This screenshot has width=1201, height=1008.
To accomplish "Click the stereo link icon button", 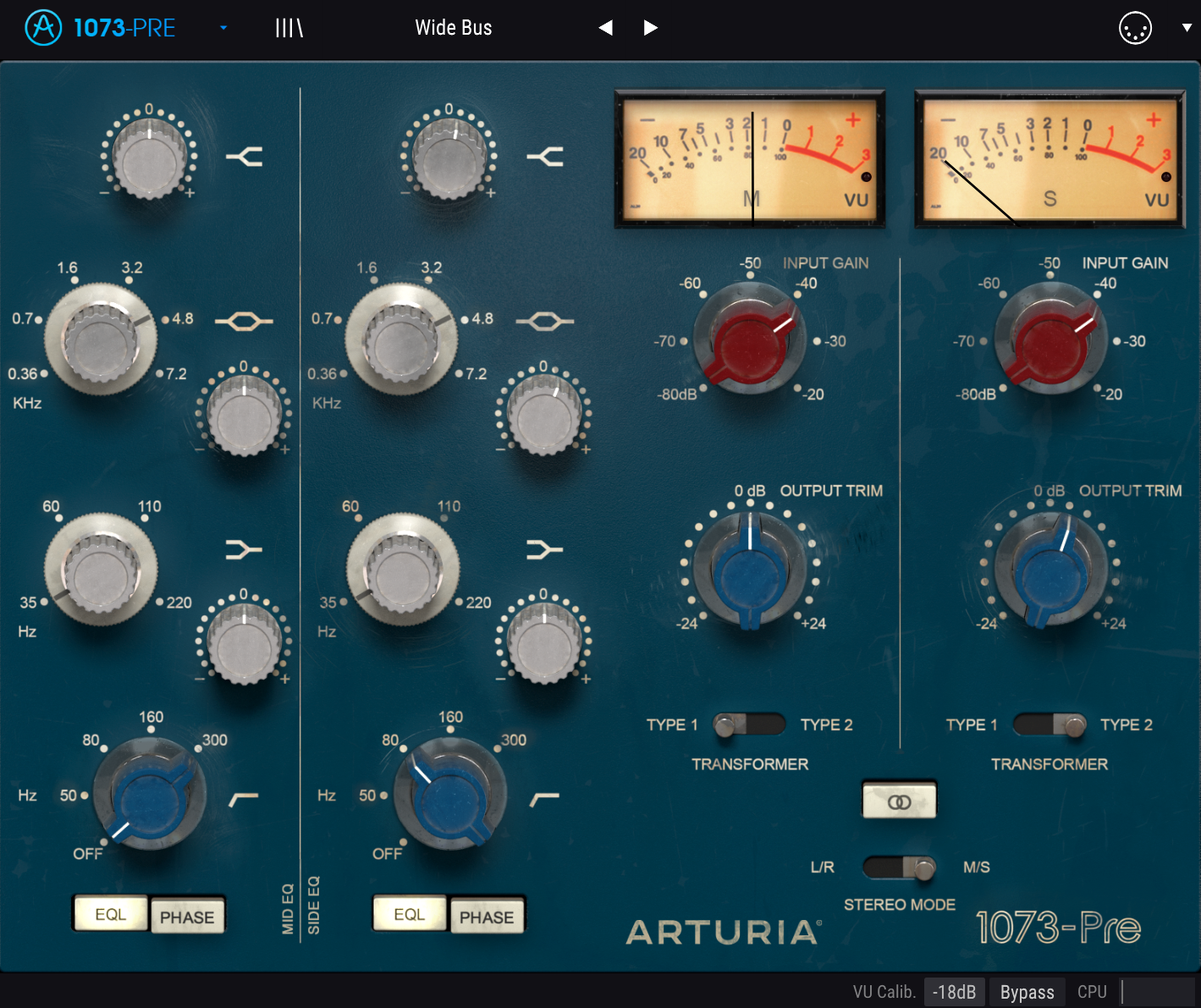I will point(900,801).
